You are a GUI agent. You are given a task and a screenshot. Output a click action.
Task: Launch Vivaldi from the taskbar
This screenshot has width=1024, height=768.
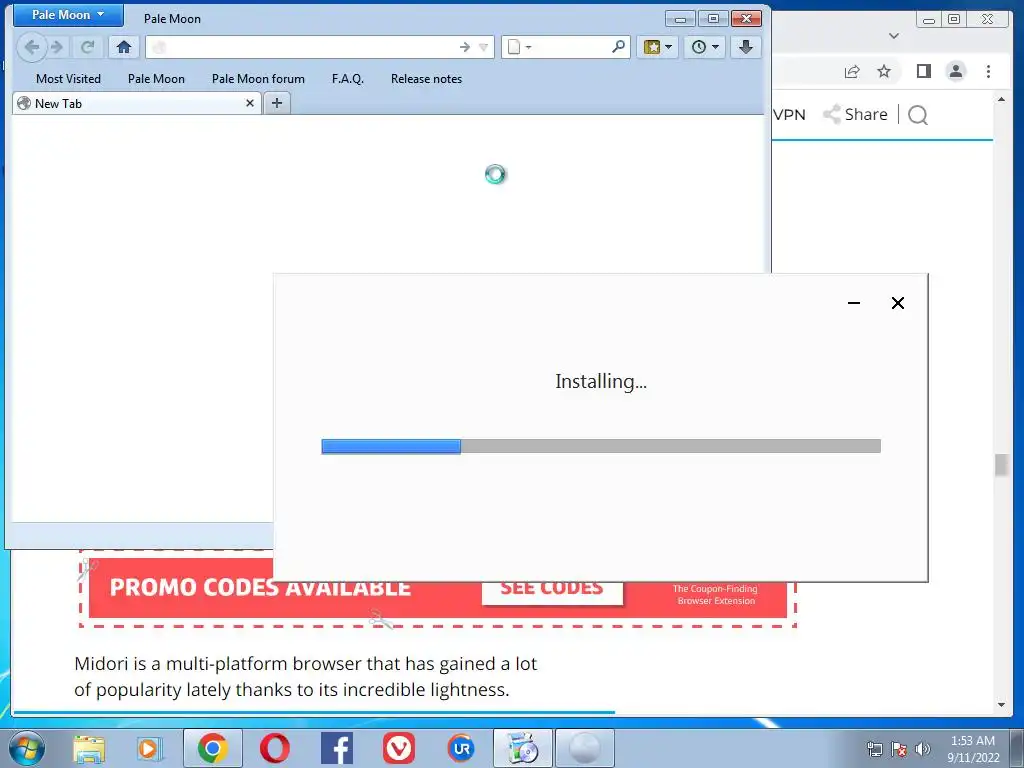pyautogui.click(x=399, y=748)
